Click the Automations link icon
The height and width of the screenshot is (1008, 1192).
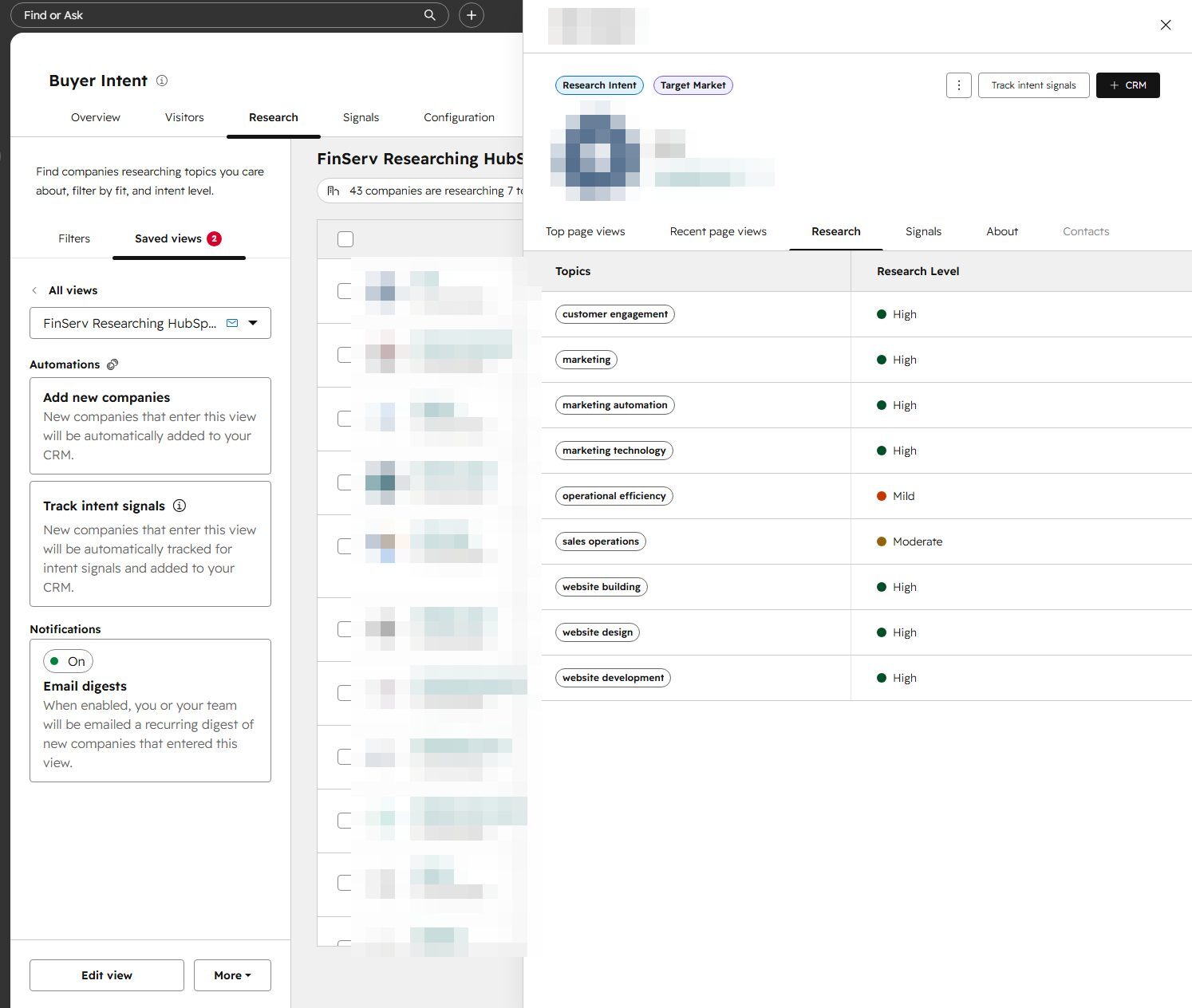point(112,364)
